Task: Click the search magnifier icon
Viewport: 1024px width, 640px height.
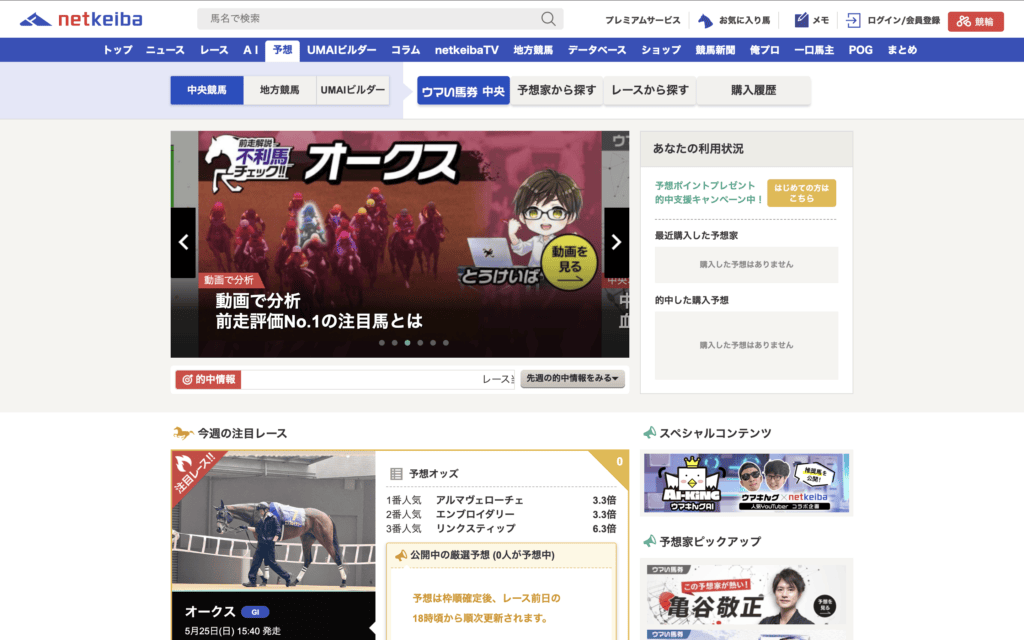Action: click(x=549, y=19)
